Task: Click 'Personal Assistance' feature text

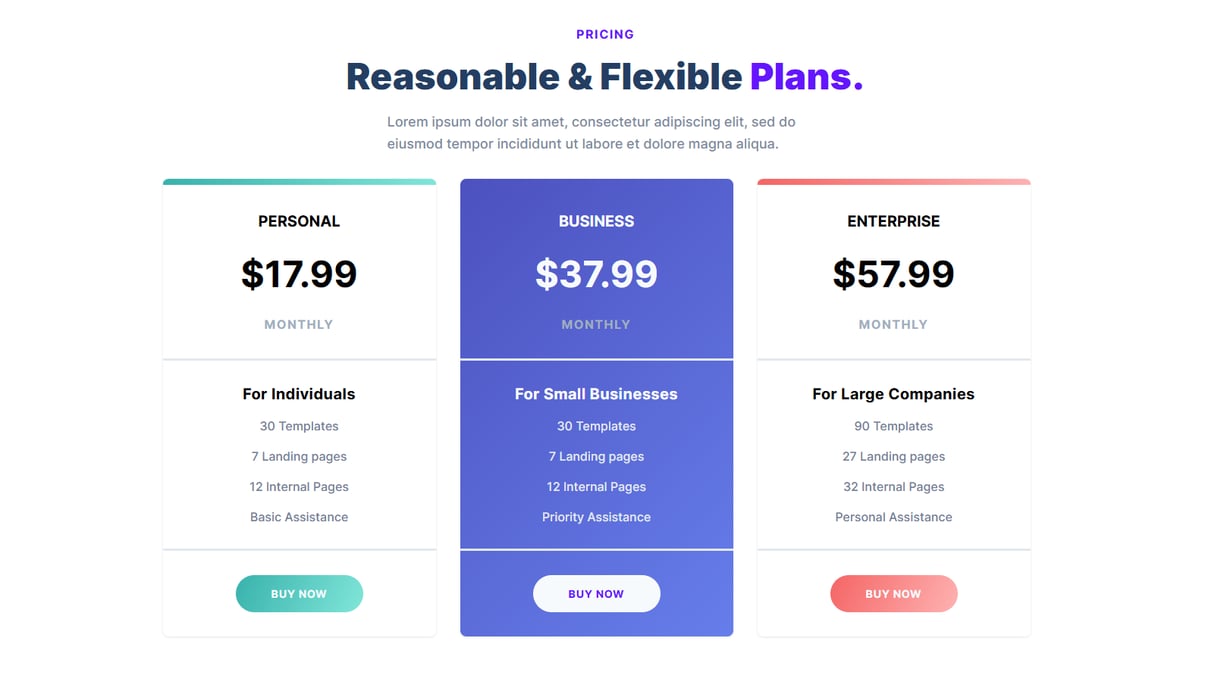Action: [893, 517]
